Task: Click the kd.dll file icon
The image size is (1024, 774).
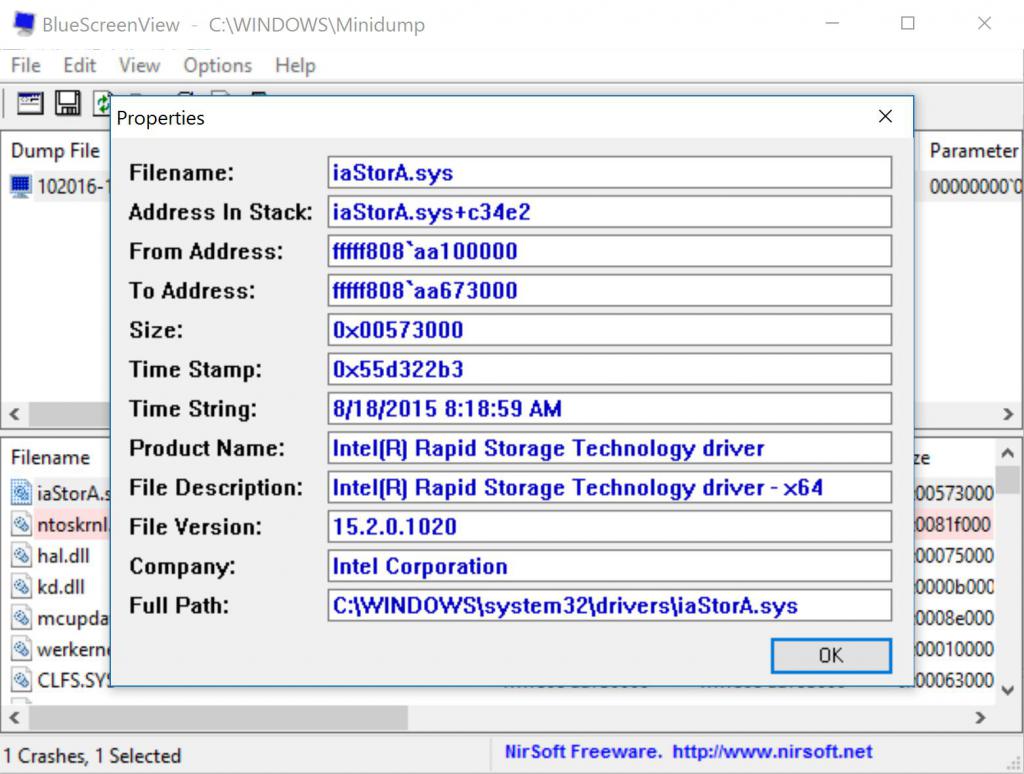Action: (x=21, y=587)
